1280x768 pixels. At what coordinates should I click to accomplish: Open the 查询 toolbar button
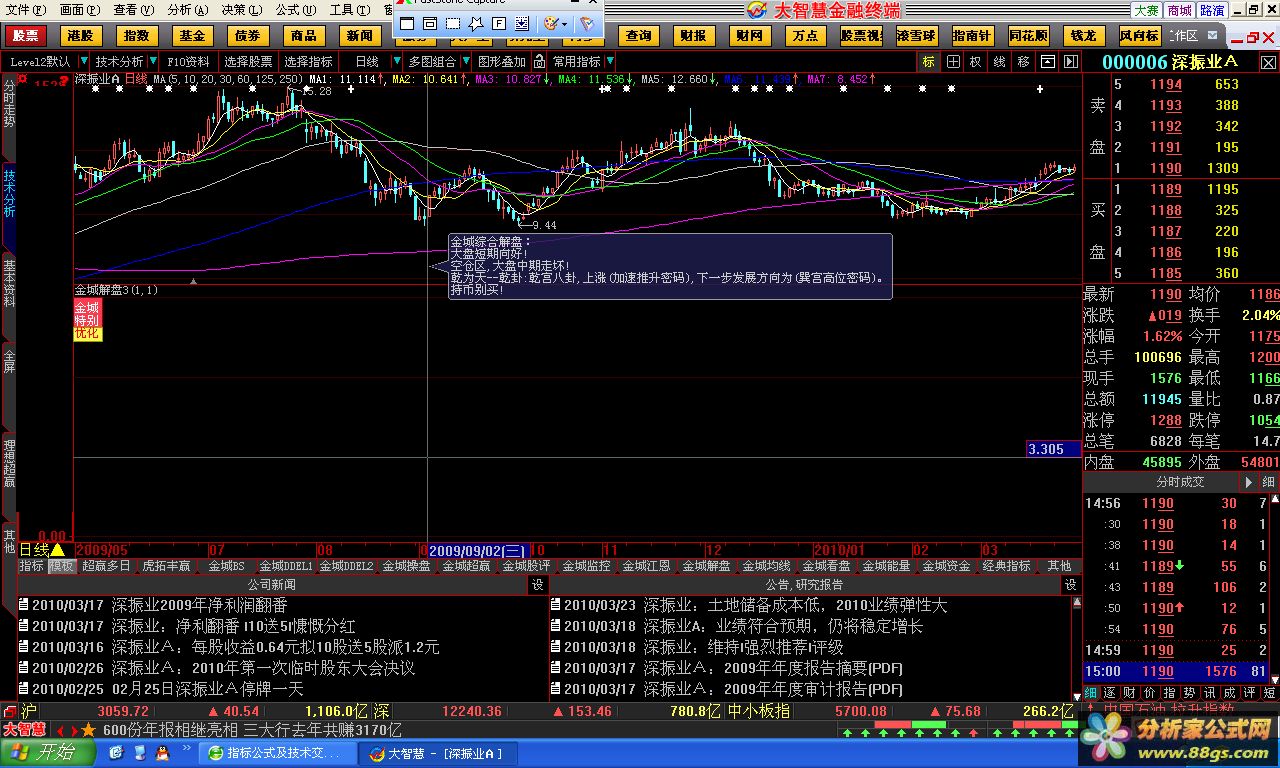(638, 36)
